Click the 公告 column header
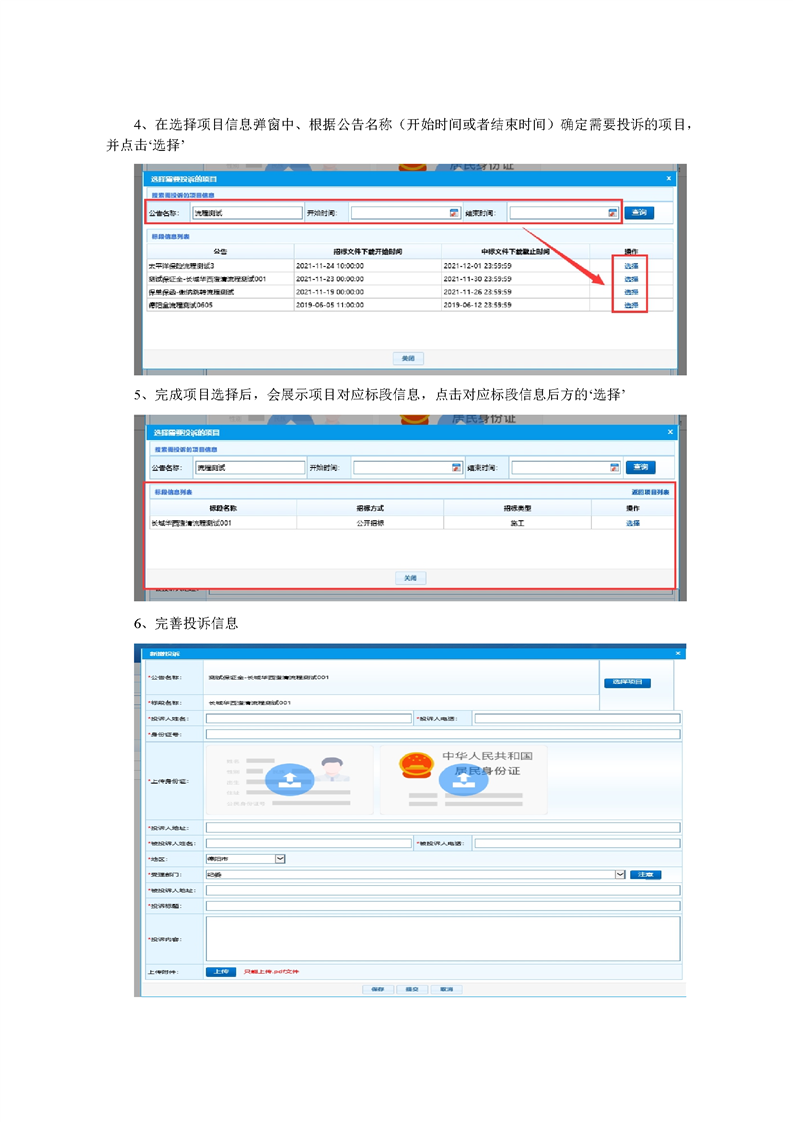 point(220,252)
